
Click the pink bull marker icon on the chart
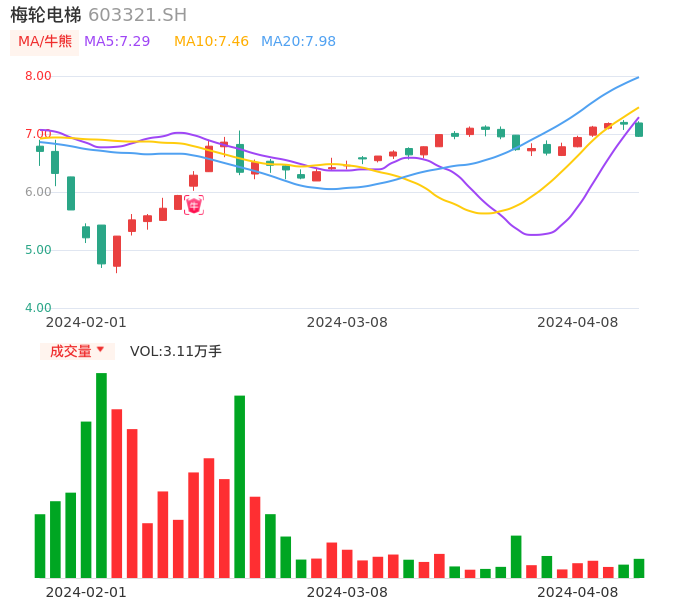pos(193,205)
